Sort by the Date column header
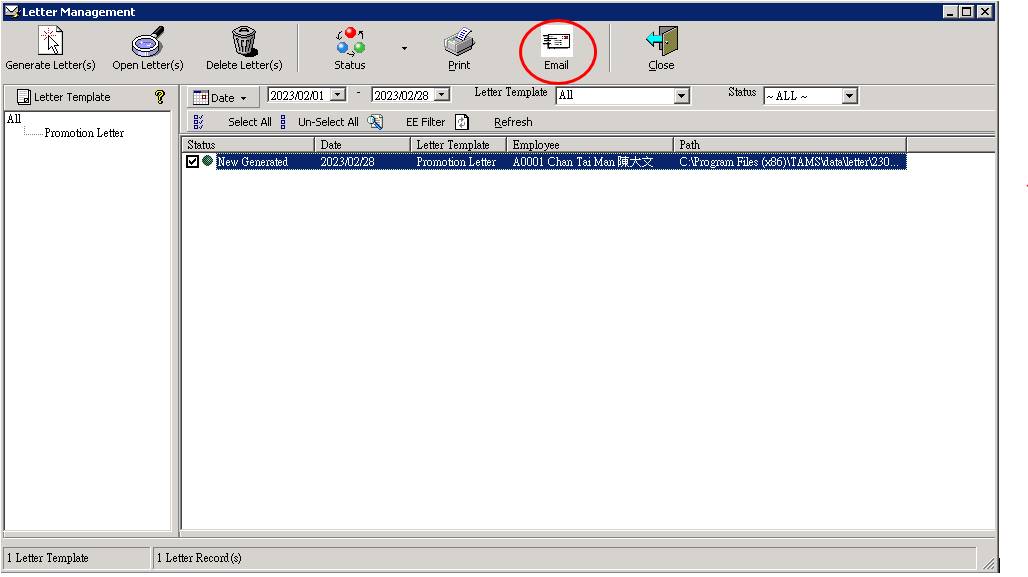This screenshot has height=577, width=1028. pos(363,145)
